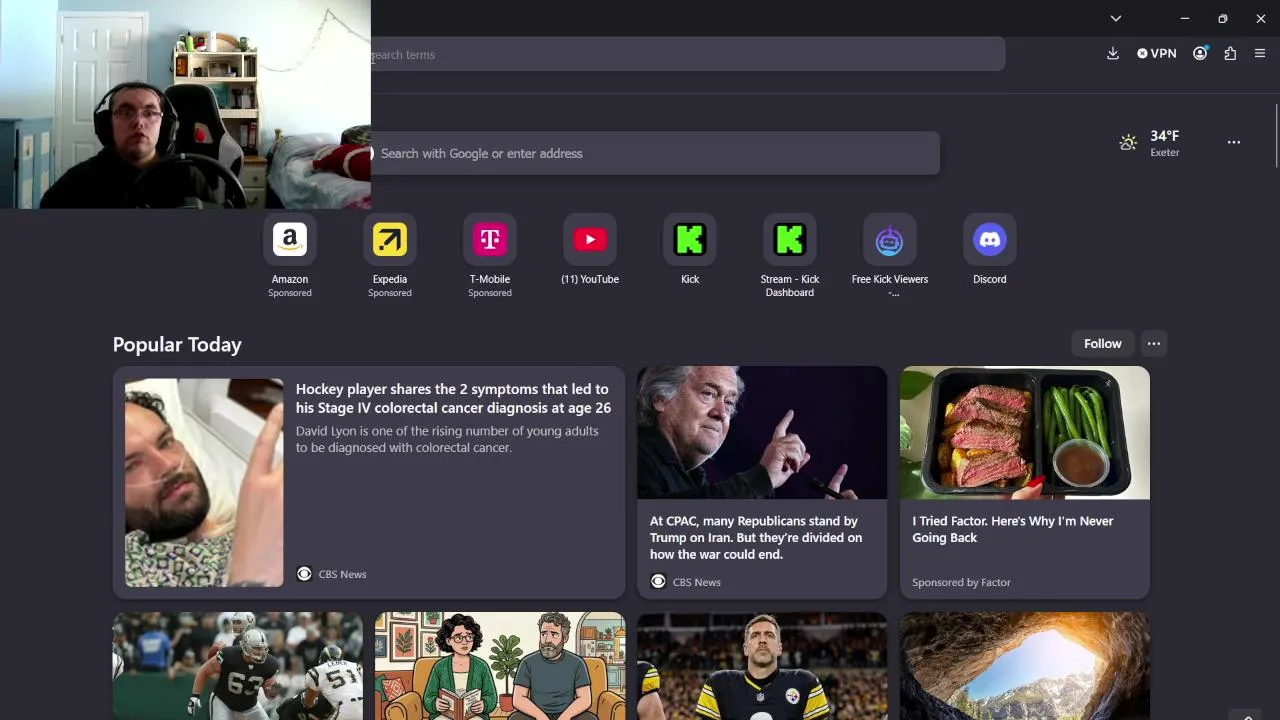
Task: Click Sponsored by Factor label
Action: click(961, 582)
